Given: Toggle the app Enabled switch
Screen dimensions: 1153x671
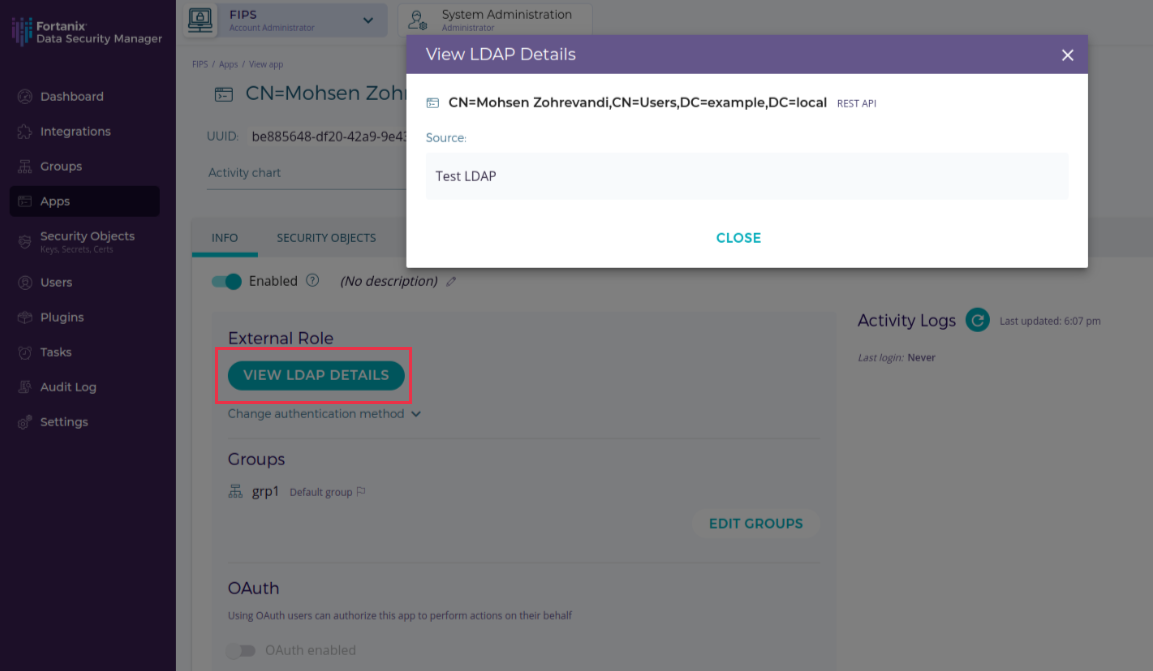Looking at the screenshot, I should (x=227, y=281).
